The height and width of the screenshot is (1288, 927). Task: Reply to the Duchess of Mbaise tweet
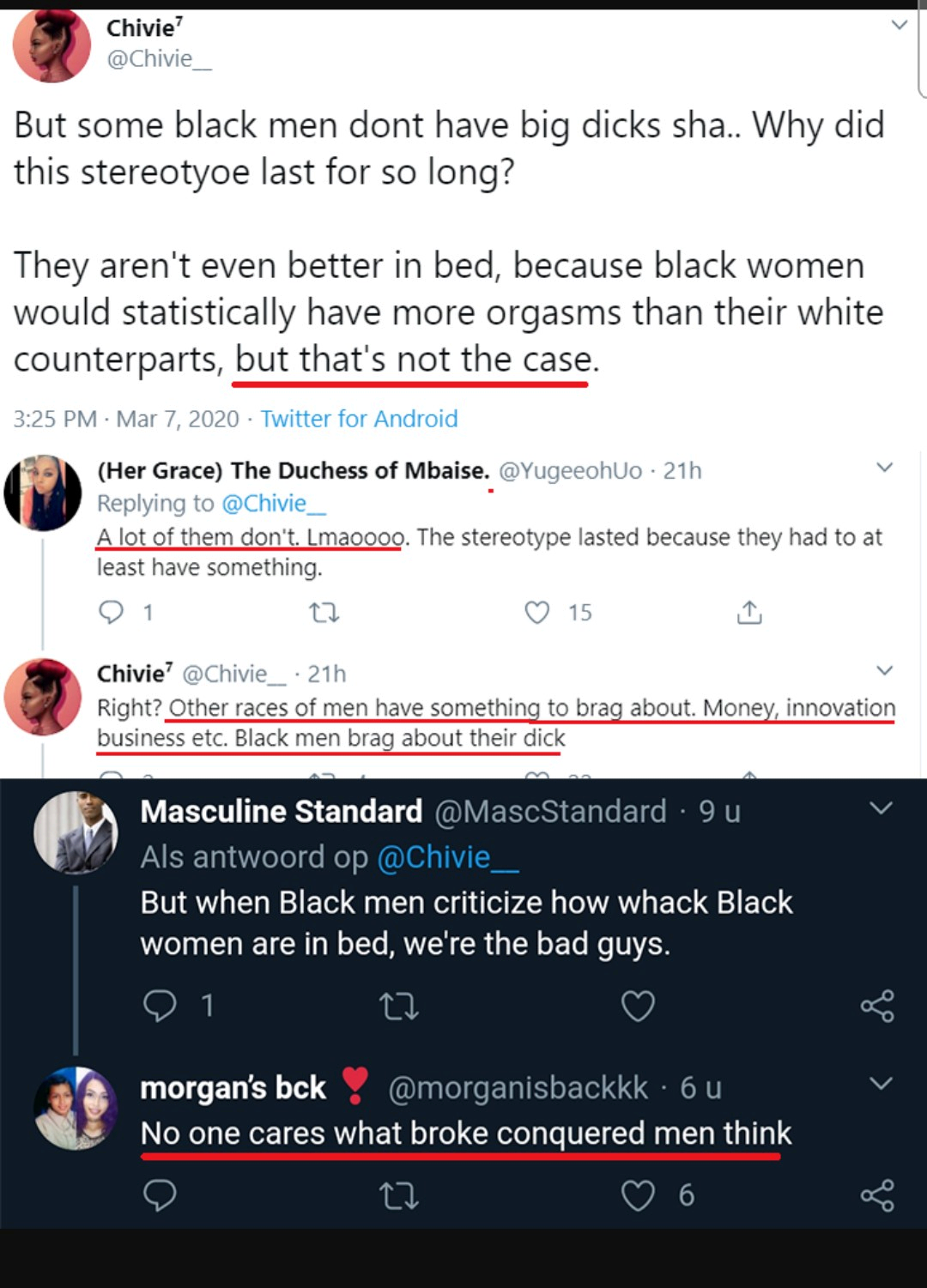[112, 612]
